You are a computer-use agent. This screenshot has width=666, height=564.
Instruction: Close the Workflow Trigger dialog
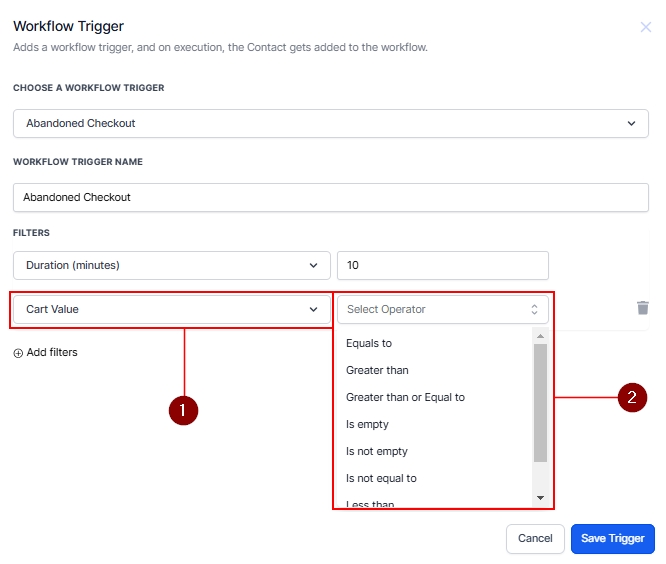(x=646, y=27)
